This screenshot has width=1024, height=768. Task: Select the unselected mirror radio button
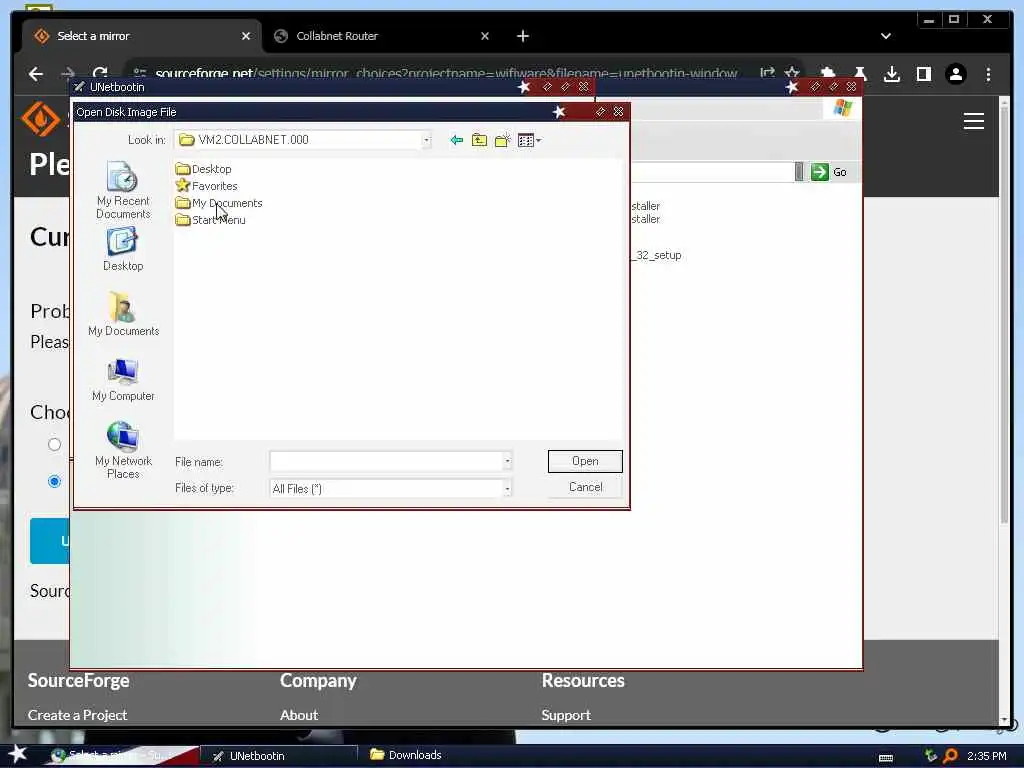pyautogui.click(x=54, y=445)
